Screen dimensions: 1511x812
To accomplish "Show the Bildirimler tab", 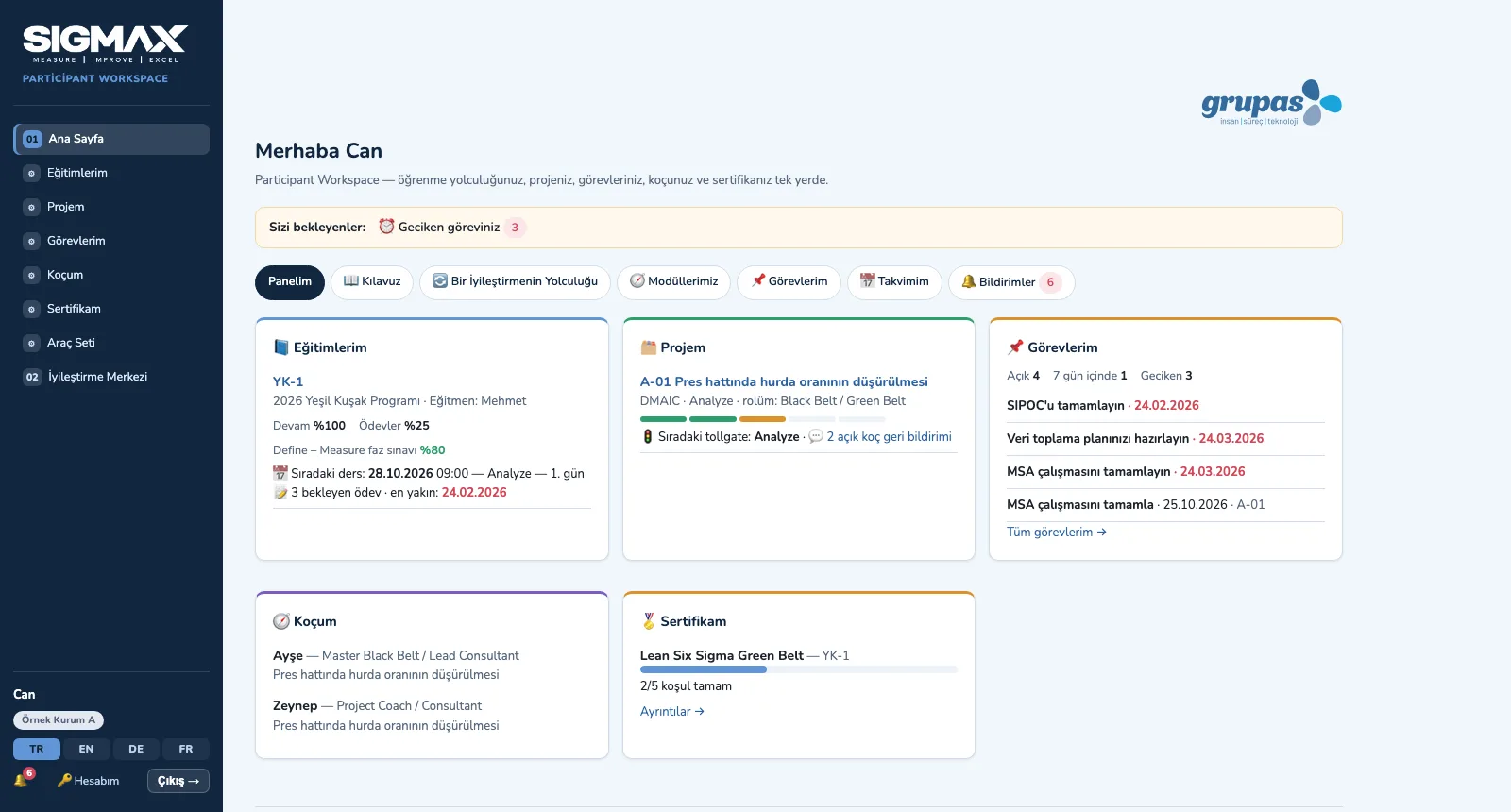I will click(x=1011, y=282).
